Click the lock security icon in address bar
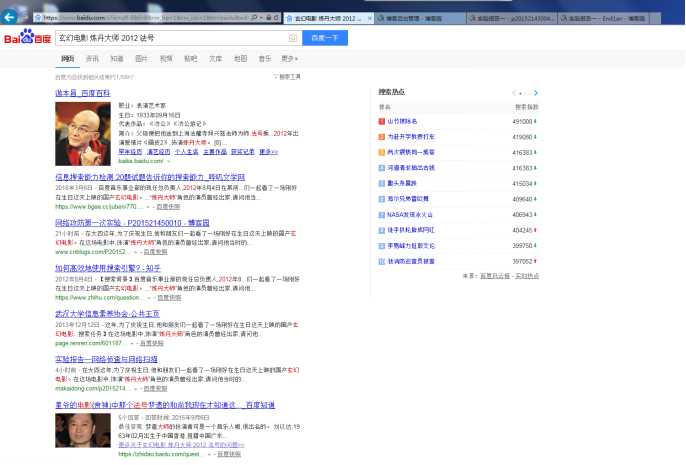This screenshot has width=686, height=465. tap(269, 17)
